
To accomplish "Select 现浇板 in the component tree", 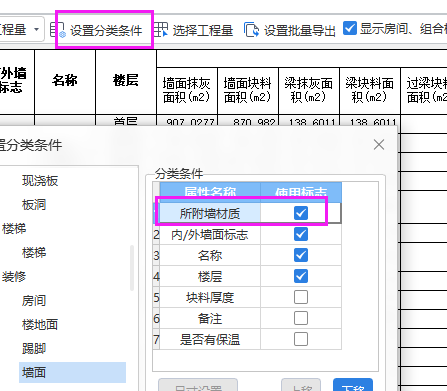I will (40, 181).
